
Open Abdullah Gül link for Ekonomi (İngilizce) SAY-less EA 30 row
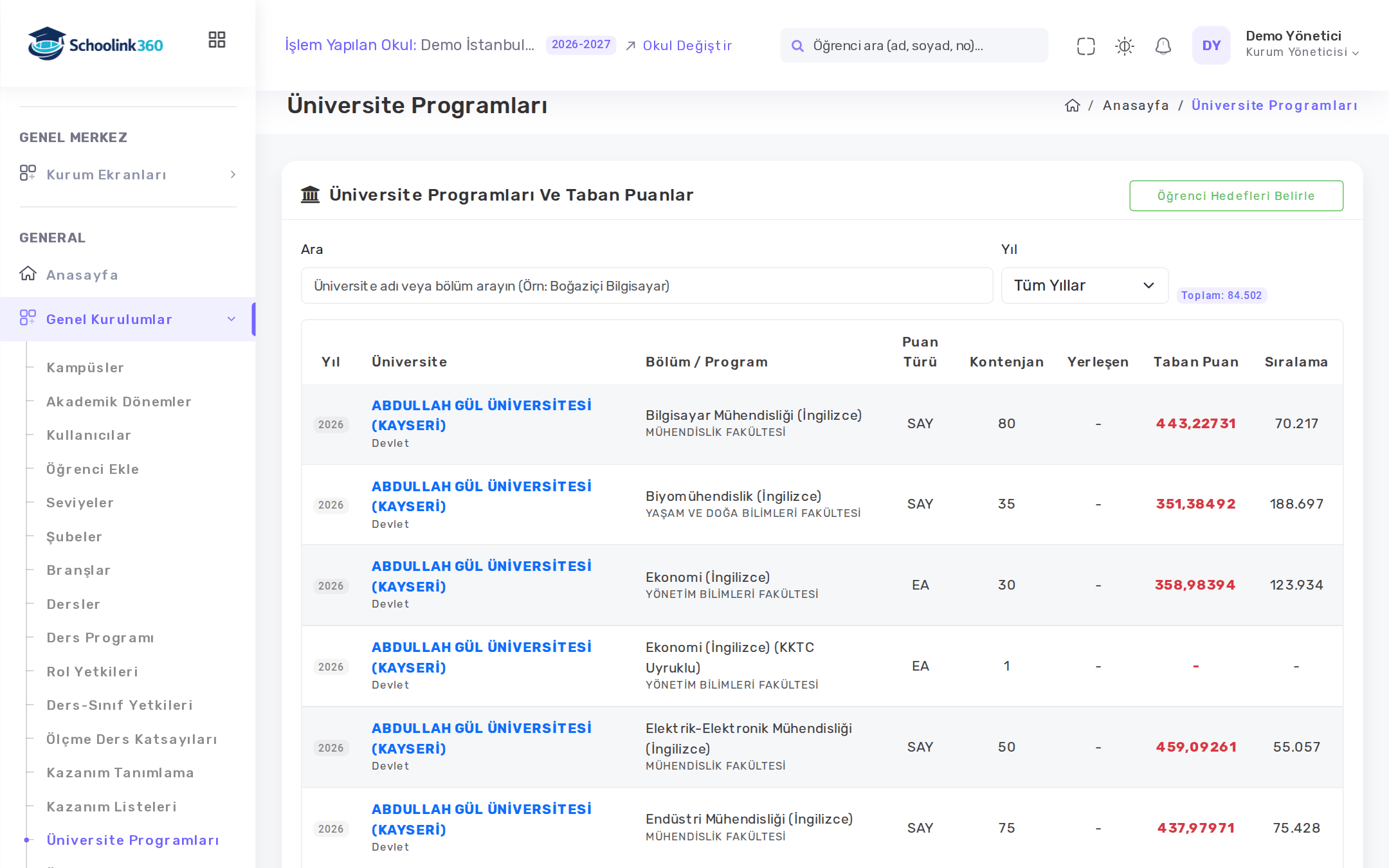[x=481, y=576]
